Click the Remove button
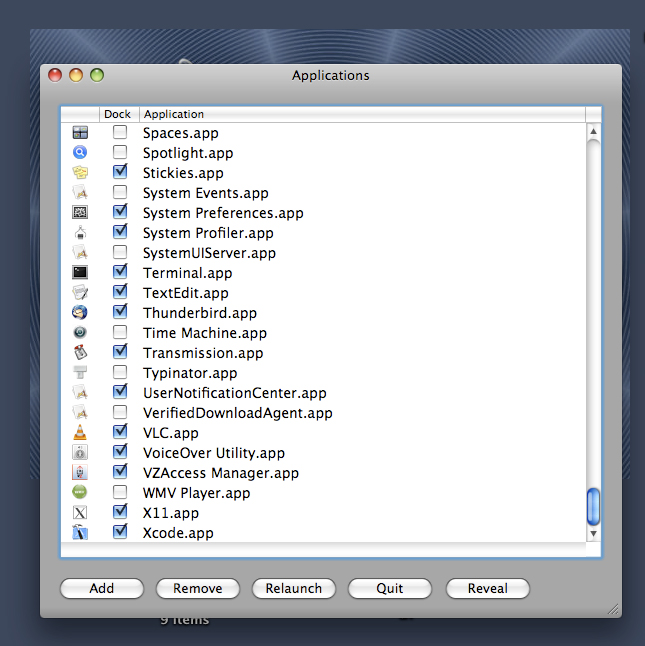The image size is (645, 646). (198, 588)
